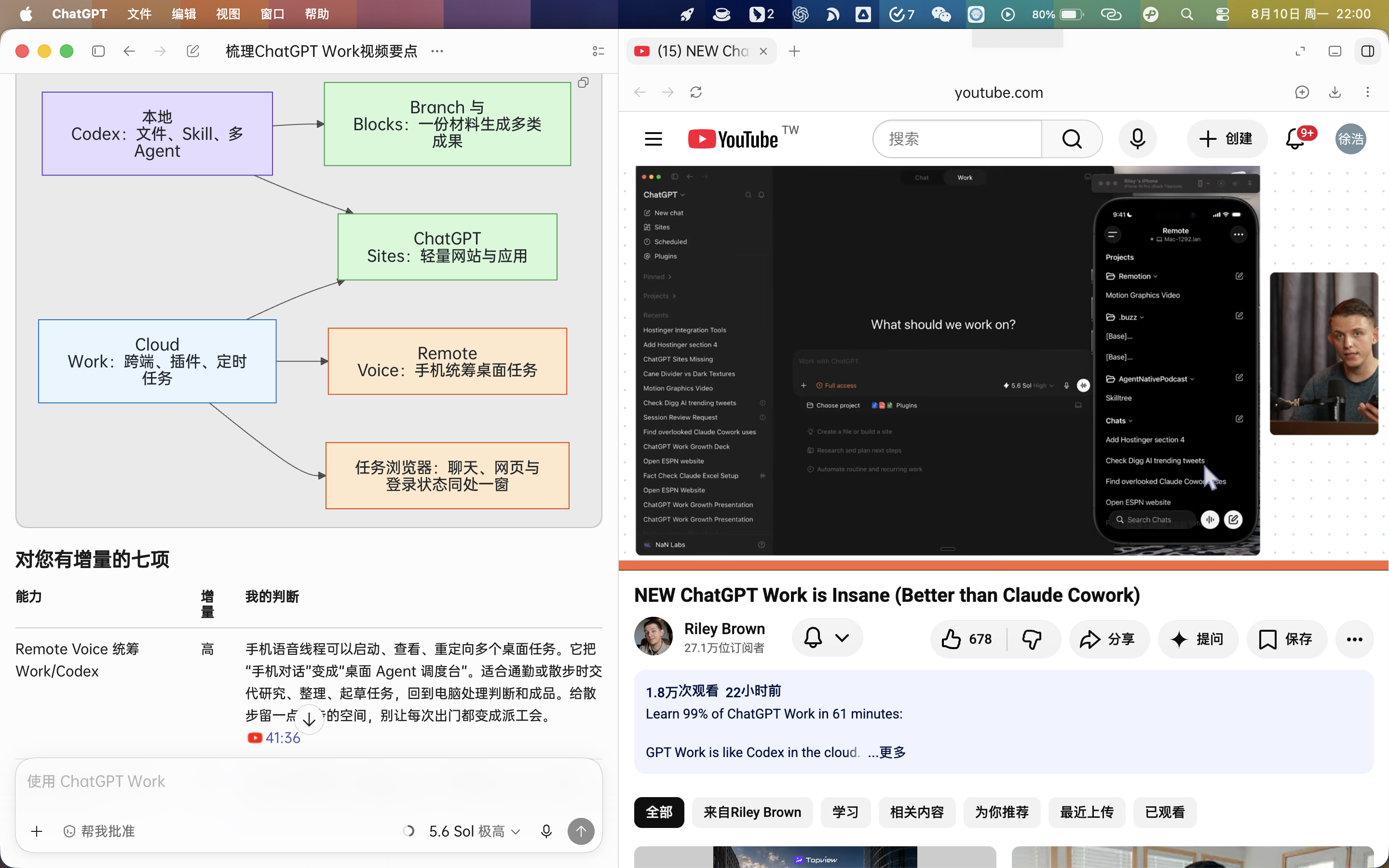Toggle the right side panel layout
The width and height of the screenshot is (1389, 868).
pos(1368,51)
